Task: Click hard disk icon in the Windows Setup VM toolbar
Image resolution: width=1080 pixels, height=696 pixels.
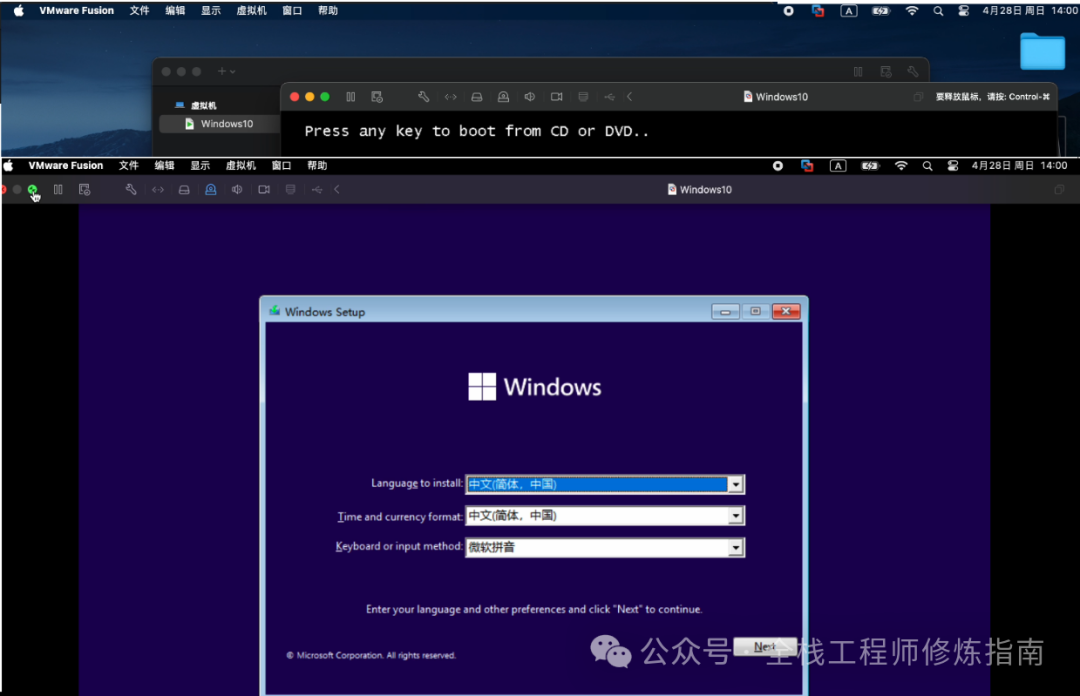Action: (x=184, y=190)
